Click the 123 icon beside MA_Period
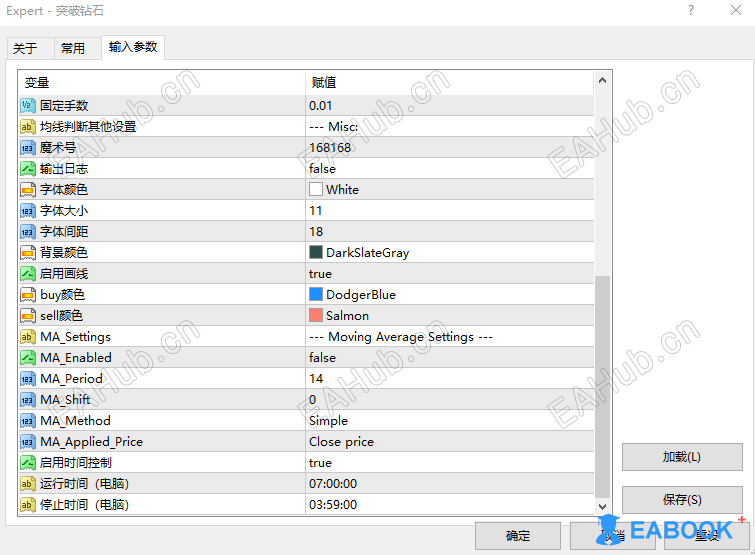 pyautogui.click(x=28, y=379)
